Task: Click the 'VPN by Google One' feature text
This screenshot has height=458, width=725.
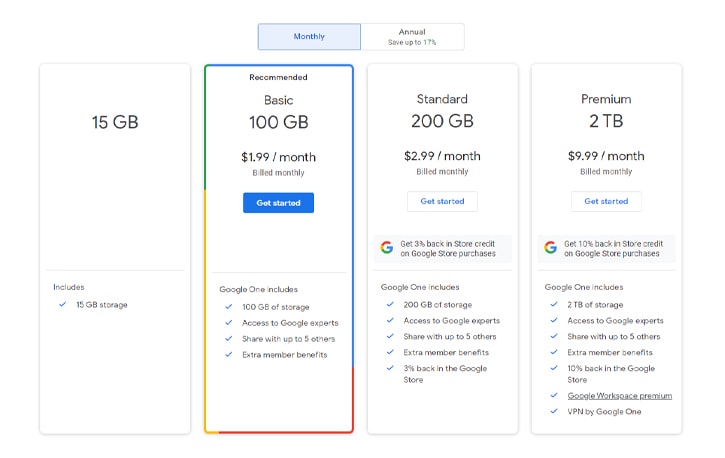Action: pos(604,412)
